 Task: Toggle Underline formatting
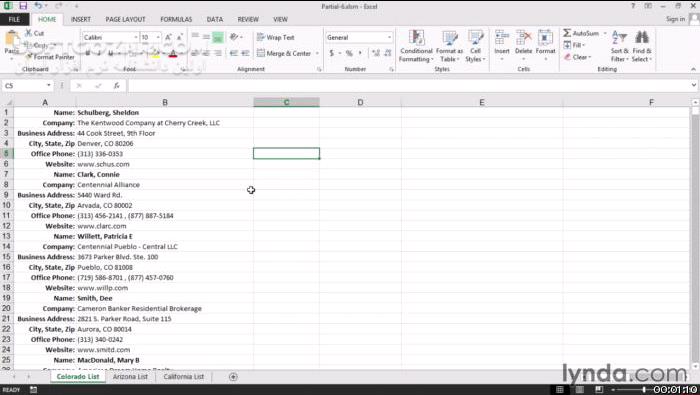110,54
